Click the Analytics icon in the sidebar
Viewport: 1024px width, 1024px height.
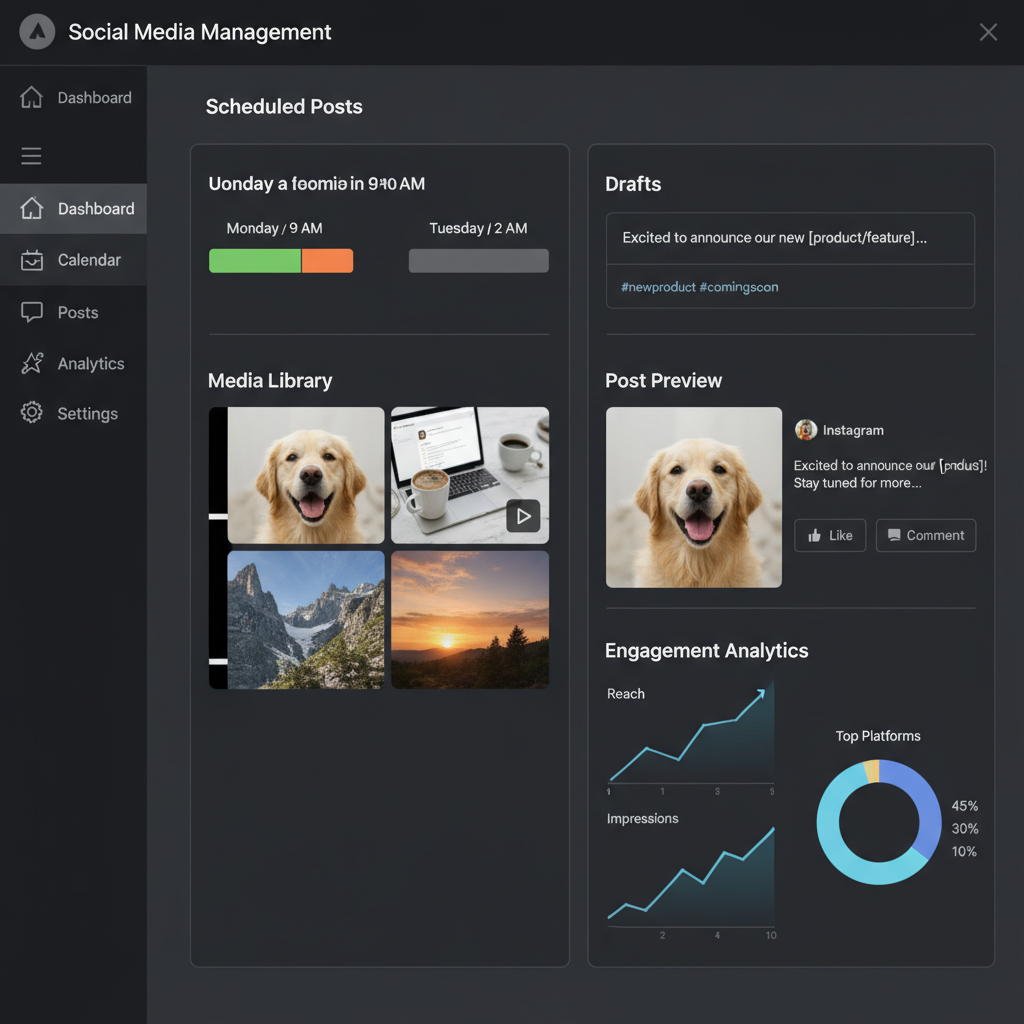(x=32, y=363)
